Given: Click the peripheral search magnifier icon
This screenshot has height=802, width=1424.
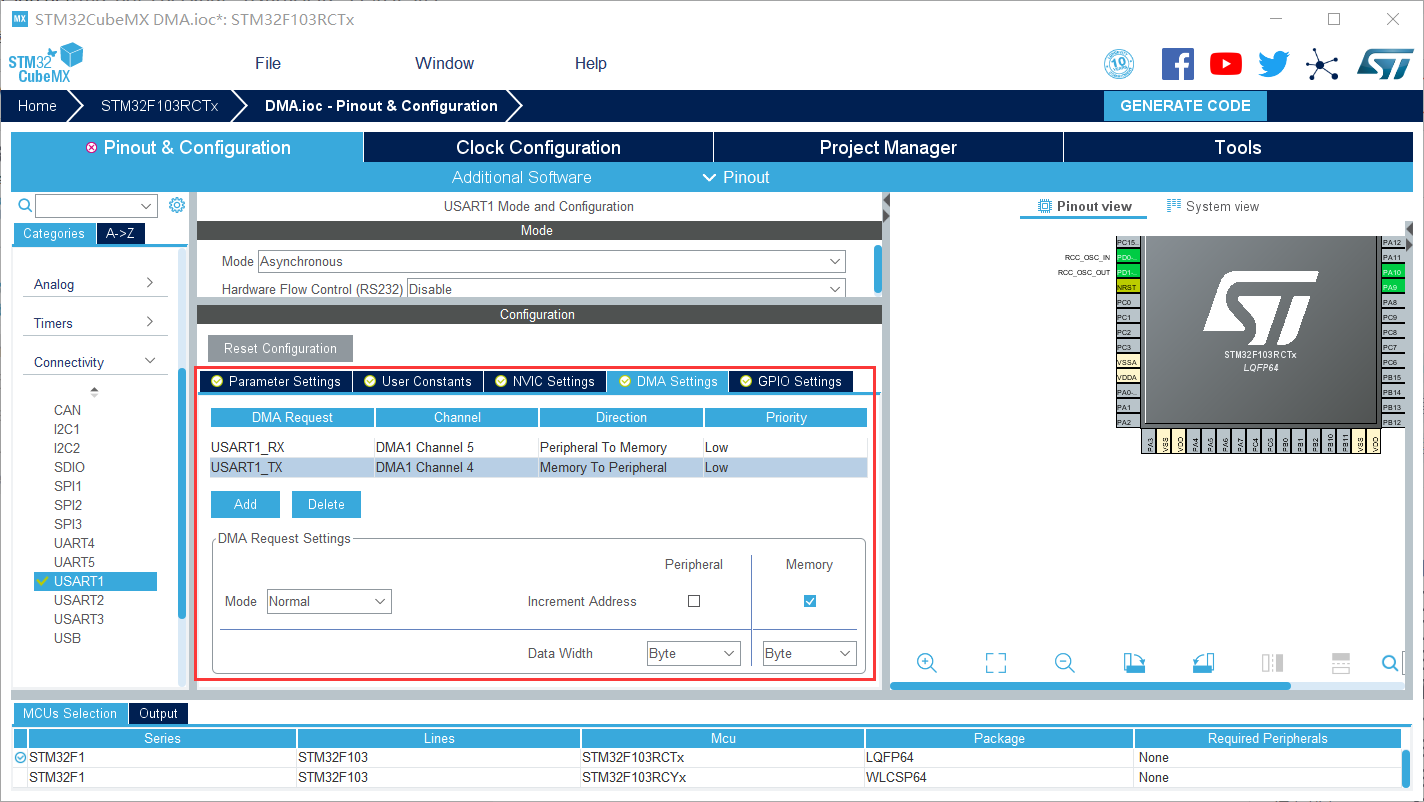Looking at the screenshot, I should [x=26, y=205].
